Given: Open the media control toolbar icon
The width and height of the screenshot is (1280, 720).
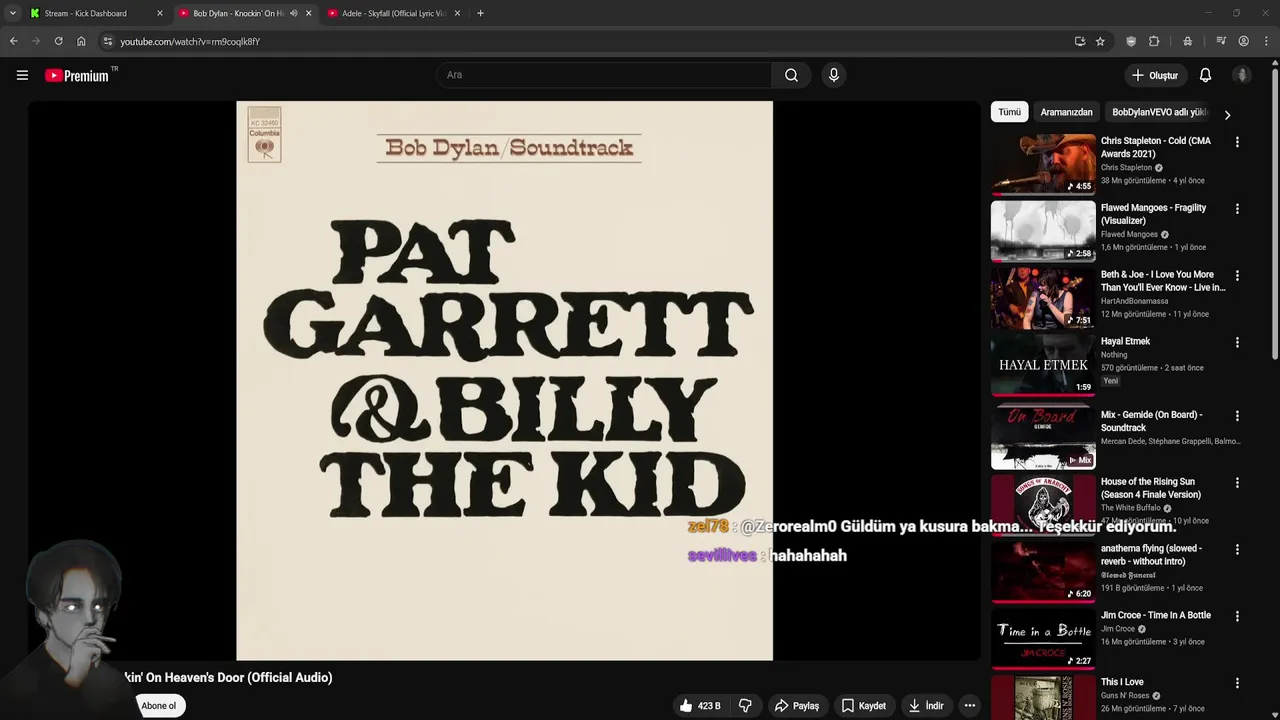Looking at the screenshot, I should pyautogui.click(x=1221, y=41).
